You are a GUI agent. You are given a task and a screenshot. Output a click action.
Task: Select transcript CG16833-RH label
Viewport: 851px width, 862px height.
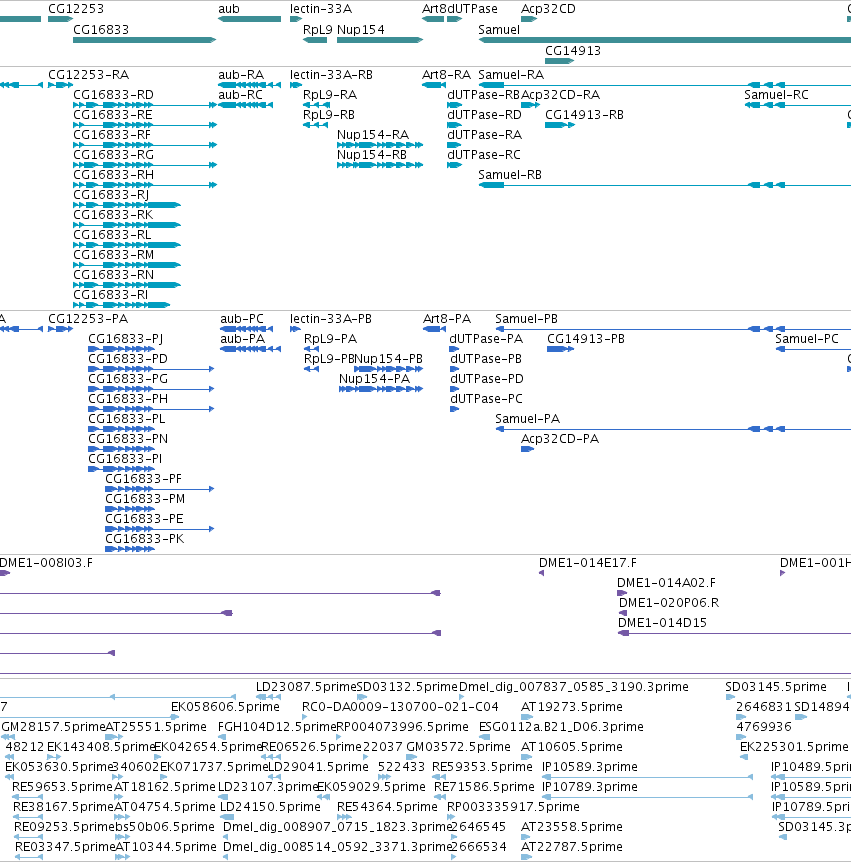coord(113,174)
